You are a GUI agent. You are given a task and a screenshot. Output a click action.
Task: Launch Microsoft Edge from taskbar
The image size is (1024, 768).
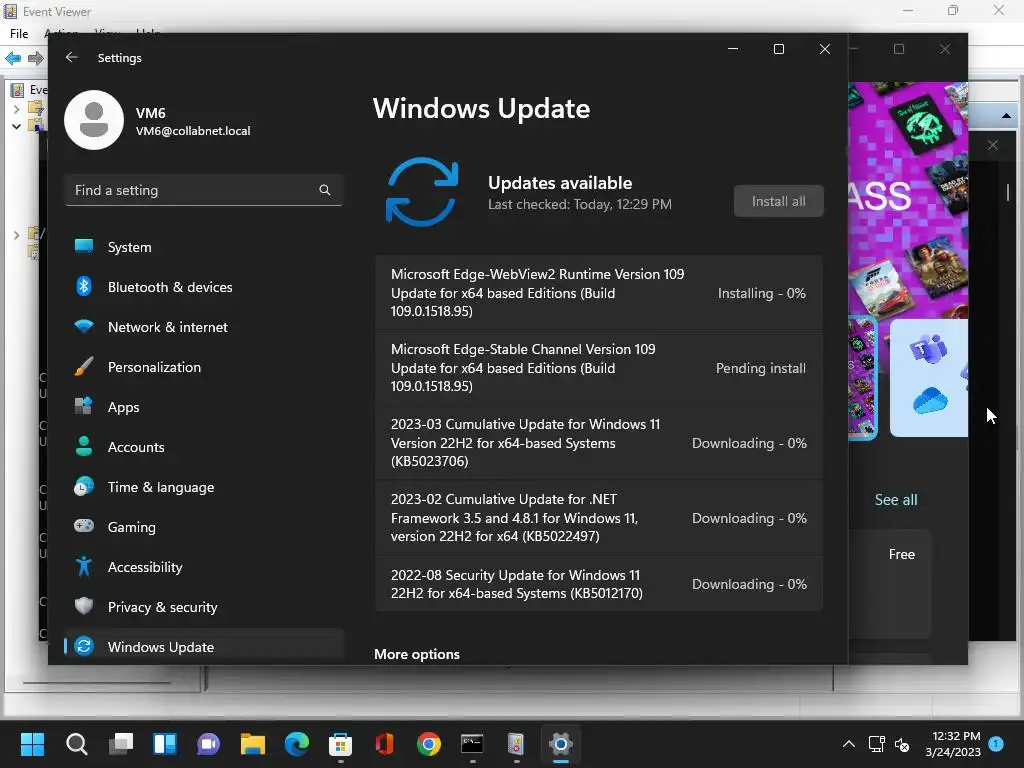(x=297, y=744)
